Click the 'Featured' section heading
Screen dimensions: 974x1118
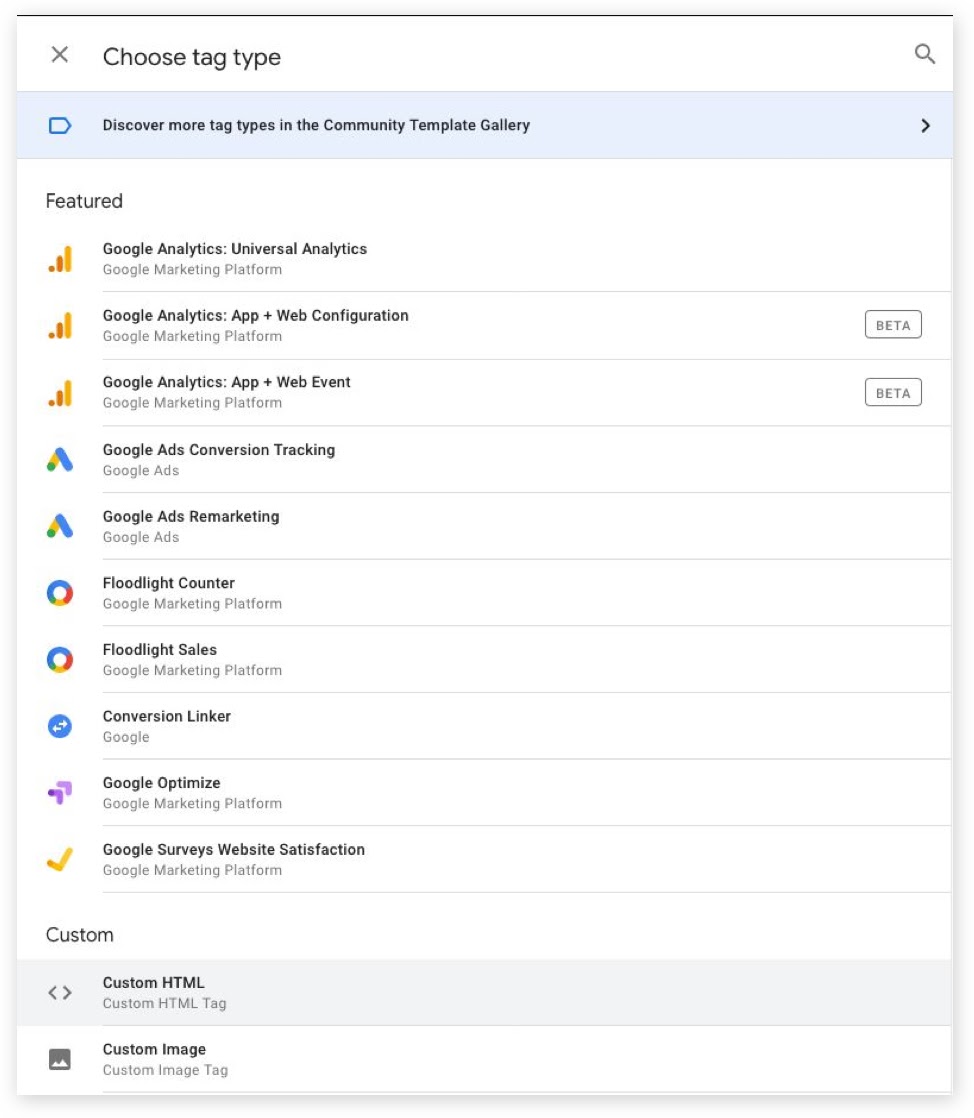(x=84, y=201)
